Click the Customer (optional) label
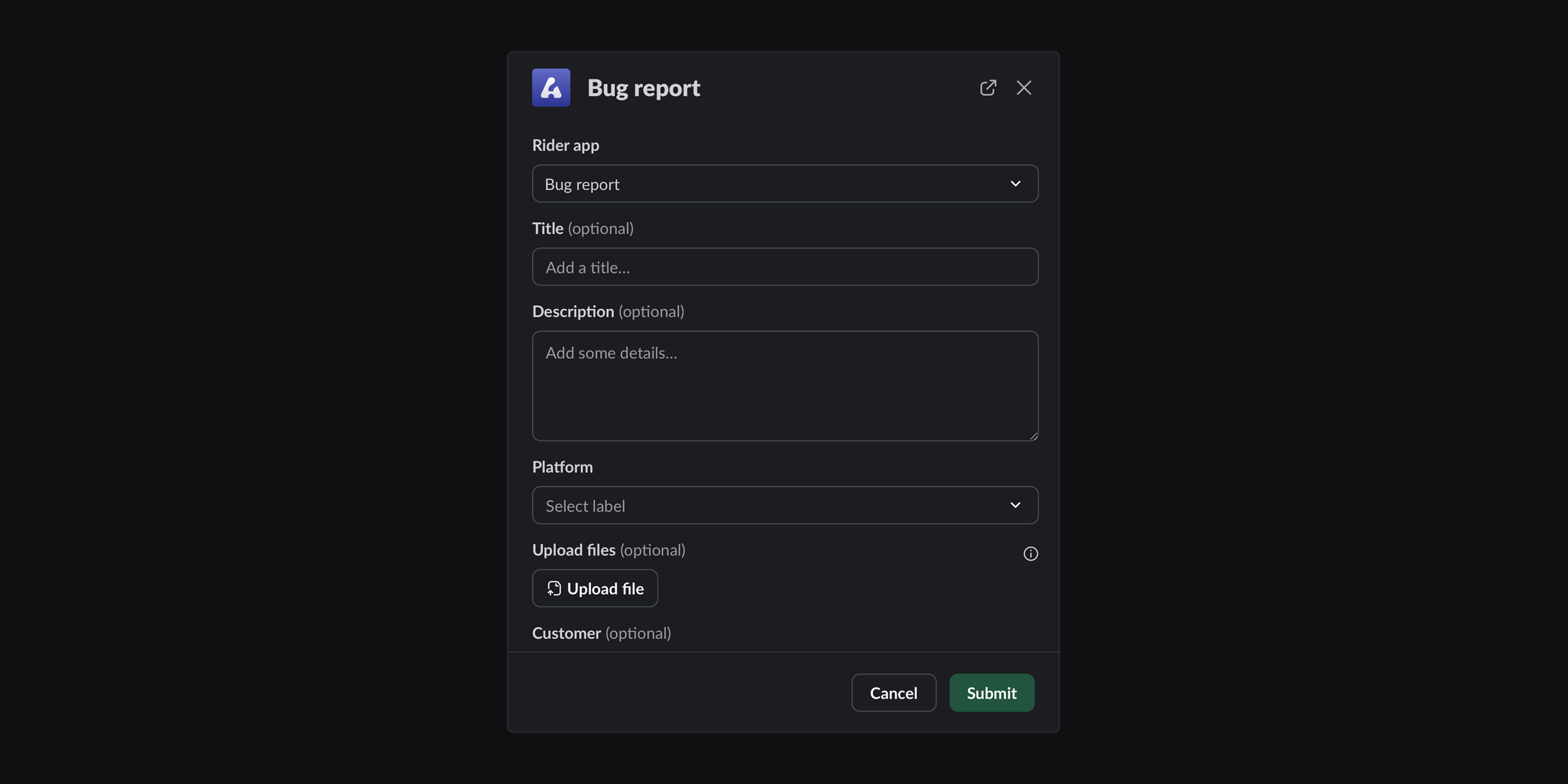The image size is (1568, 784). [x=601, y=634]
